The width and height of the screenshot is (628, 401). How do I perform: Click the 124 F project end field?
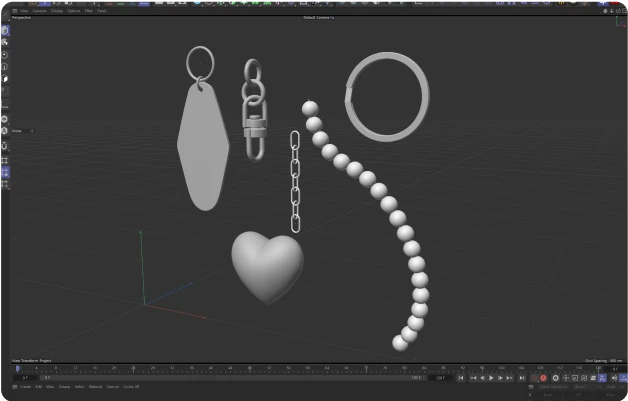click(x=440, y=378)
